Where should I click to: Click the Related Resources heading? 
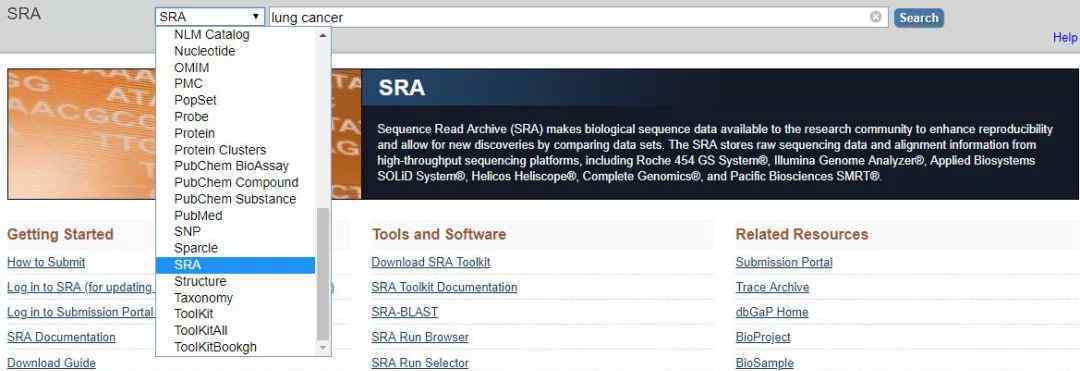[802, 235]
